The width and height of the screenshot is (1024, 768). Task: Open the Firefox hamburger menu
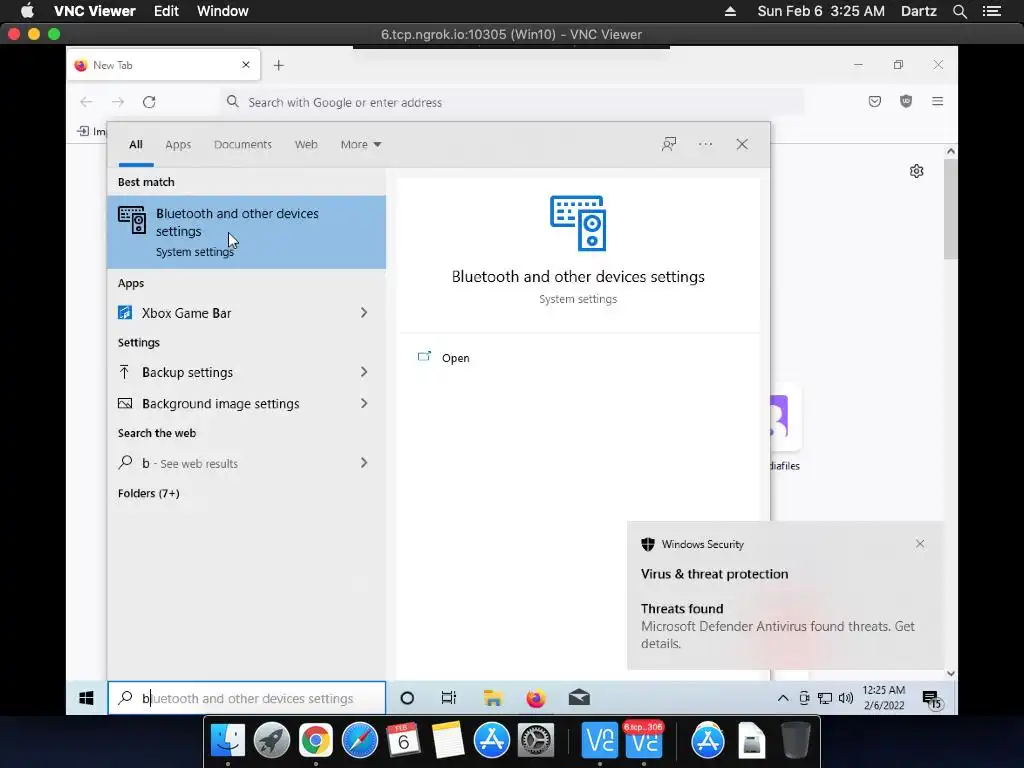937,101
